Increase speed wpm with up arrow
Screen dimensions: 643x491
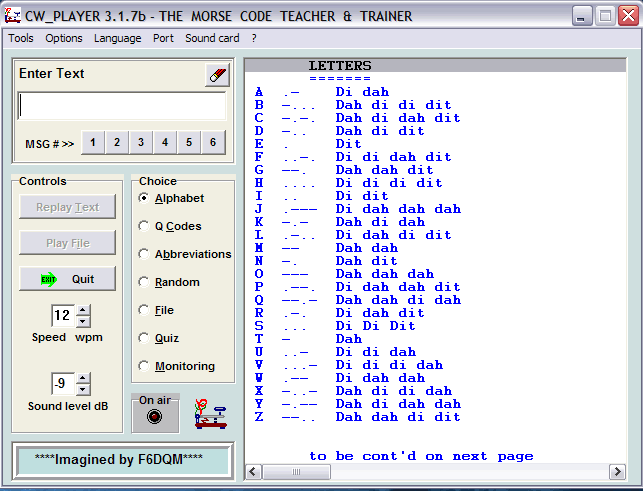tap(83, 310)
